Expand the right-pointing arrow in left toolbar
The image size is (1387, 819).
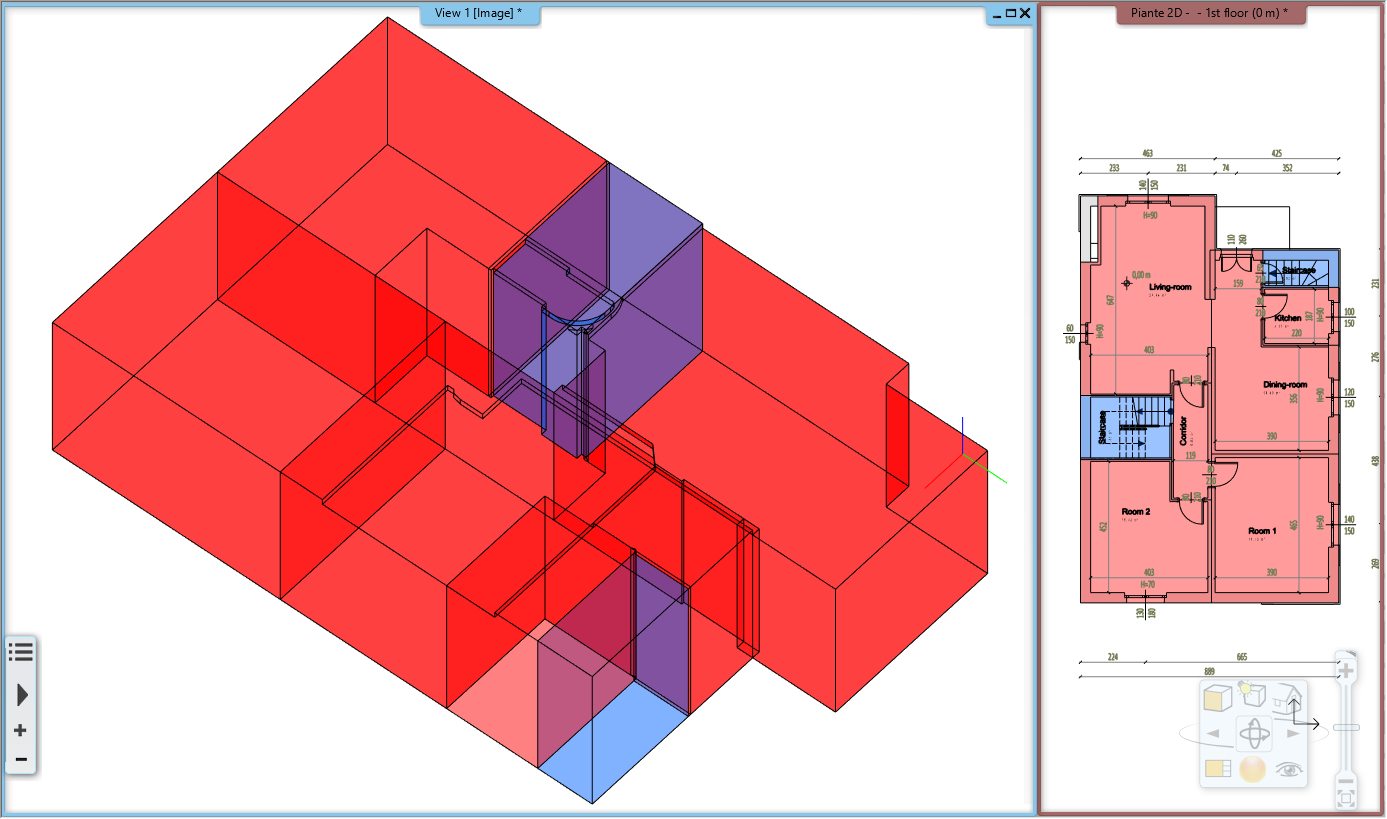[21, 694]
